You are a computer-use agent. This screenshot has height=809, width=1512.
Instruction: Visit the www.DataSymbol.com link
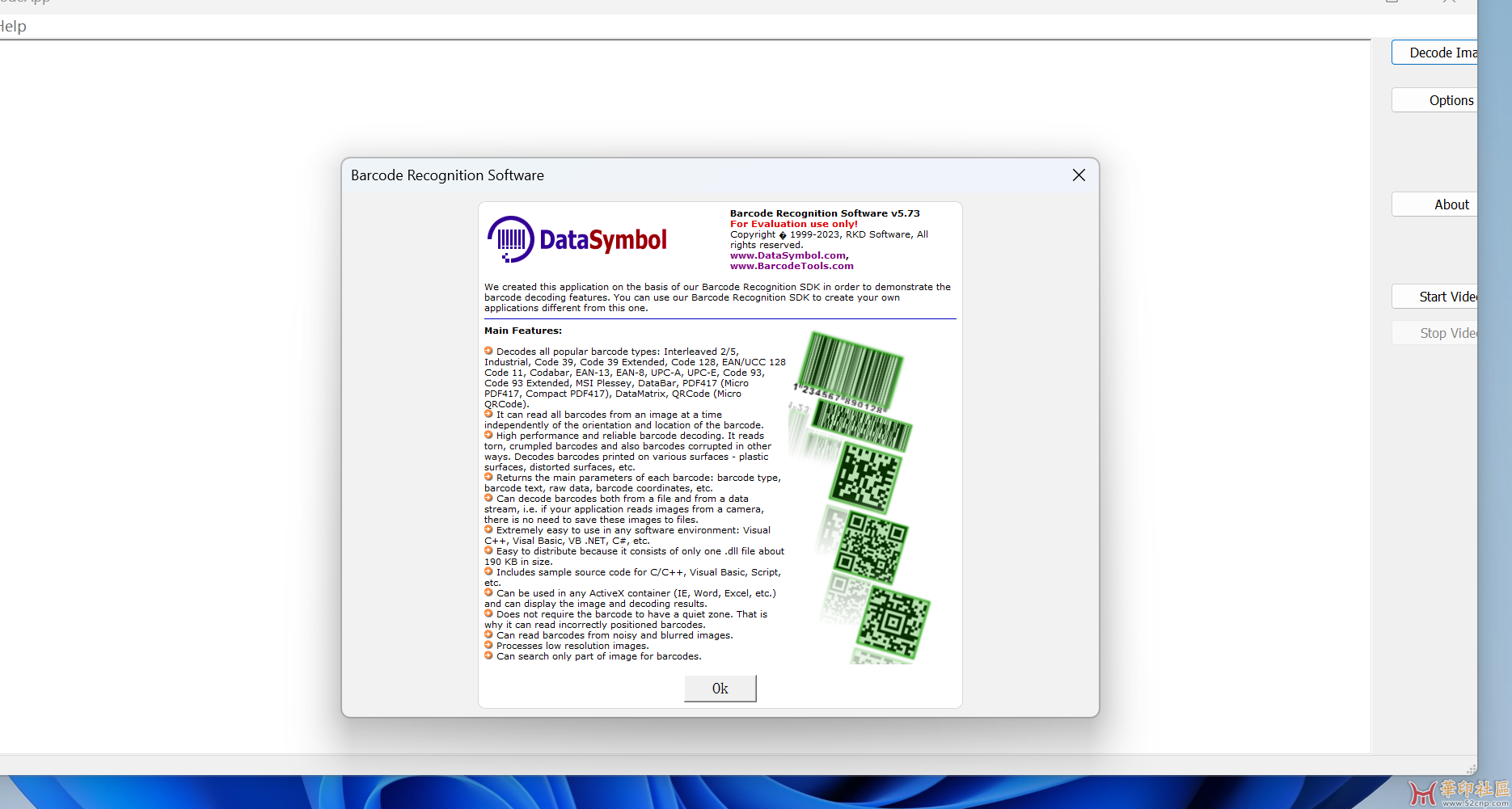pos(788,255)
